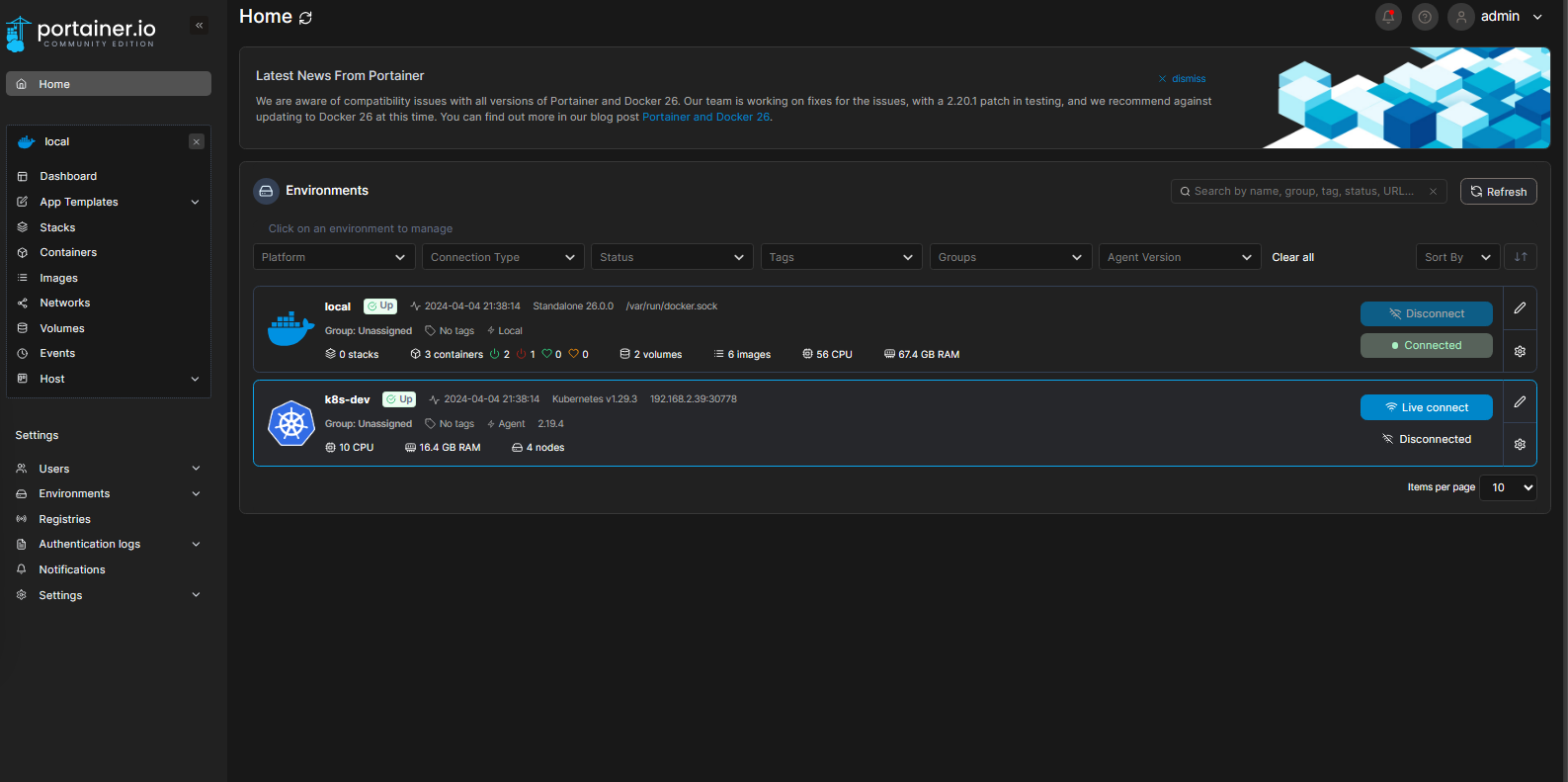Open the Status filter dropdown
Image resolution: width=1568 pixels, height=782 pixels.
tap(672, 257)
